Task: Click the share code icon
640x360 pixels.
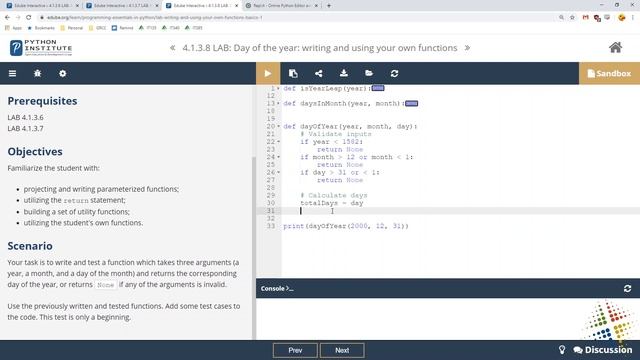Action: (x=318, y=73)
